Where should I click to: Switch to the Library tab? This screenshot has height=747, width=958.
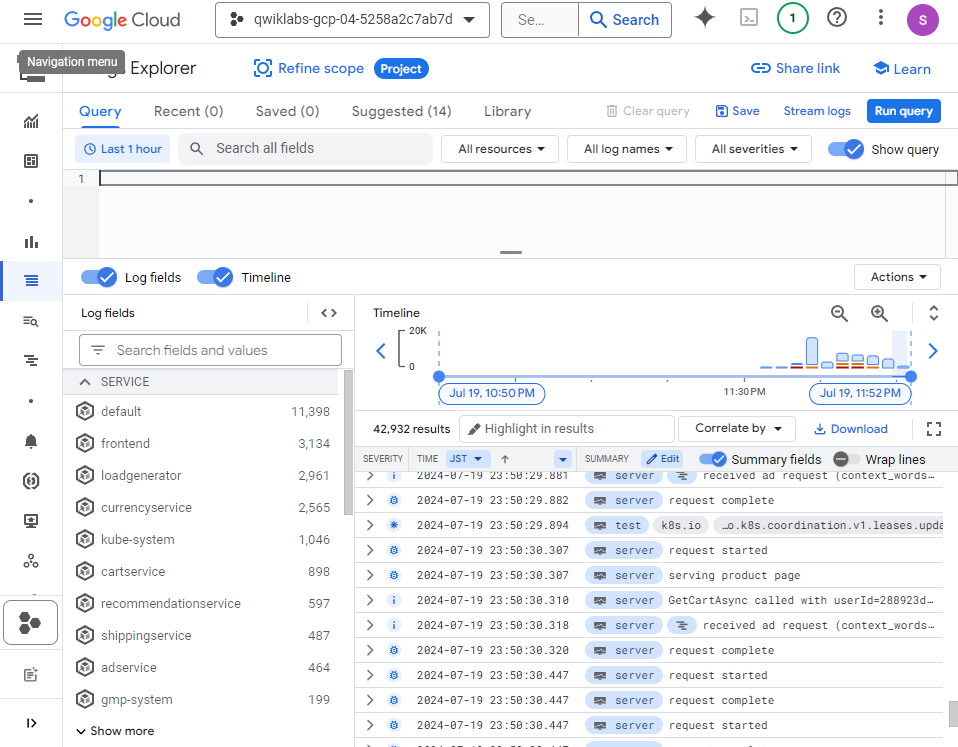coord(507,112)
